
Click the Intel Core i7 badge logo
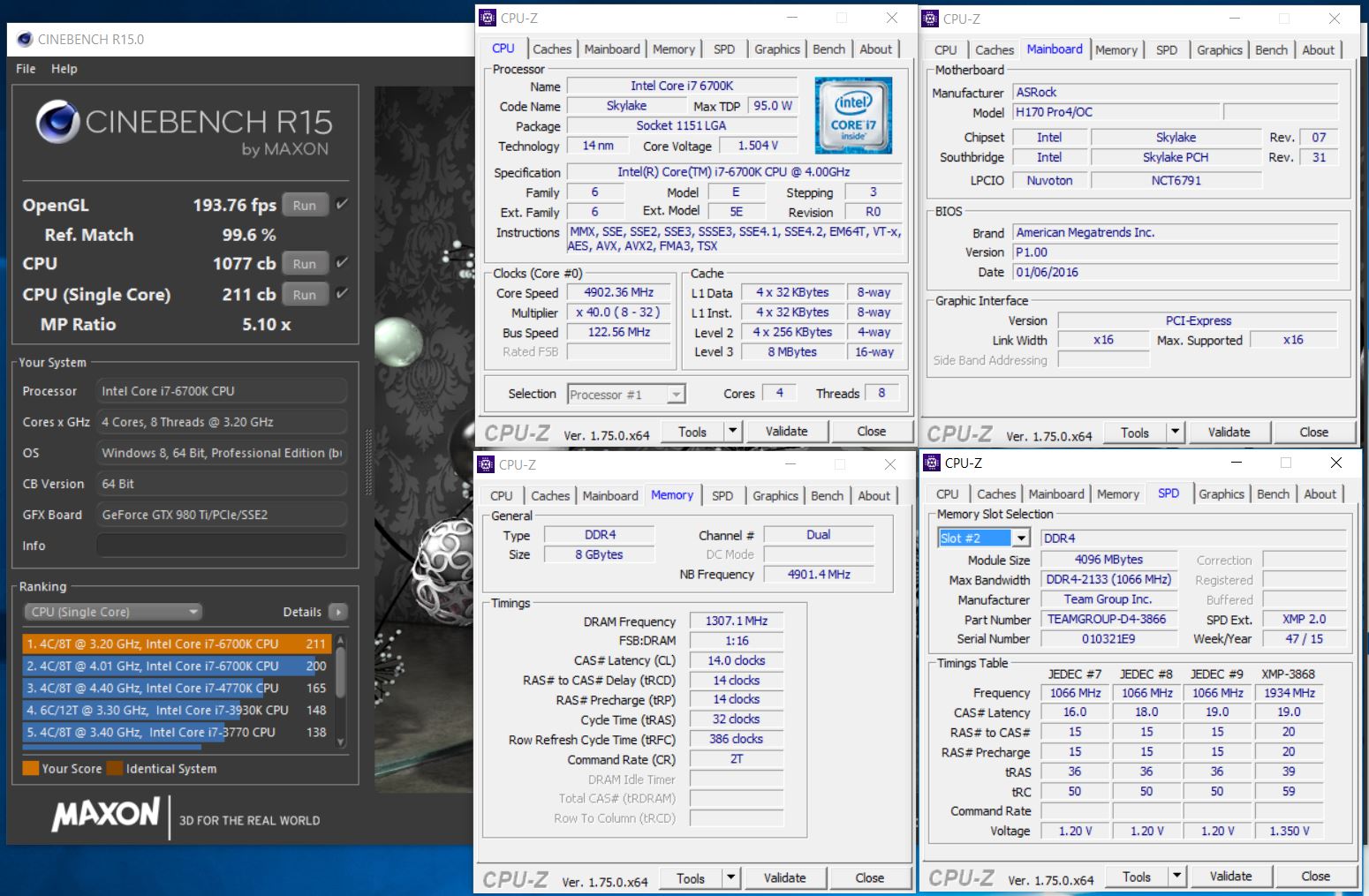point(852,116)
